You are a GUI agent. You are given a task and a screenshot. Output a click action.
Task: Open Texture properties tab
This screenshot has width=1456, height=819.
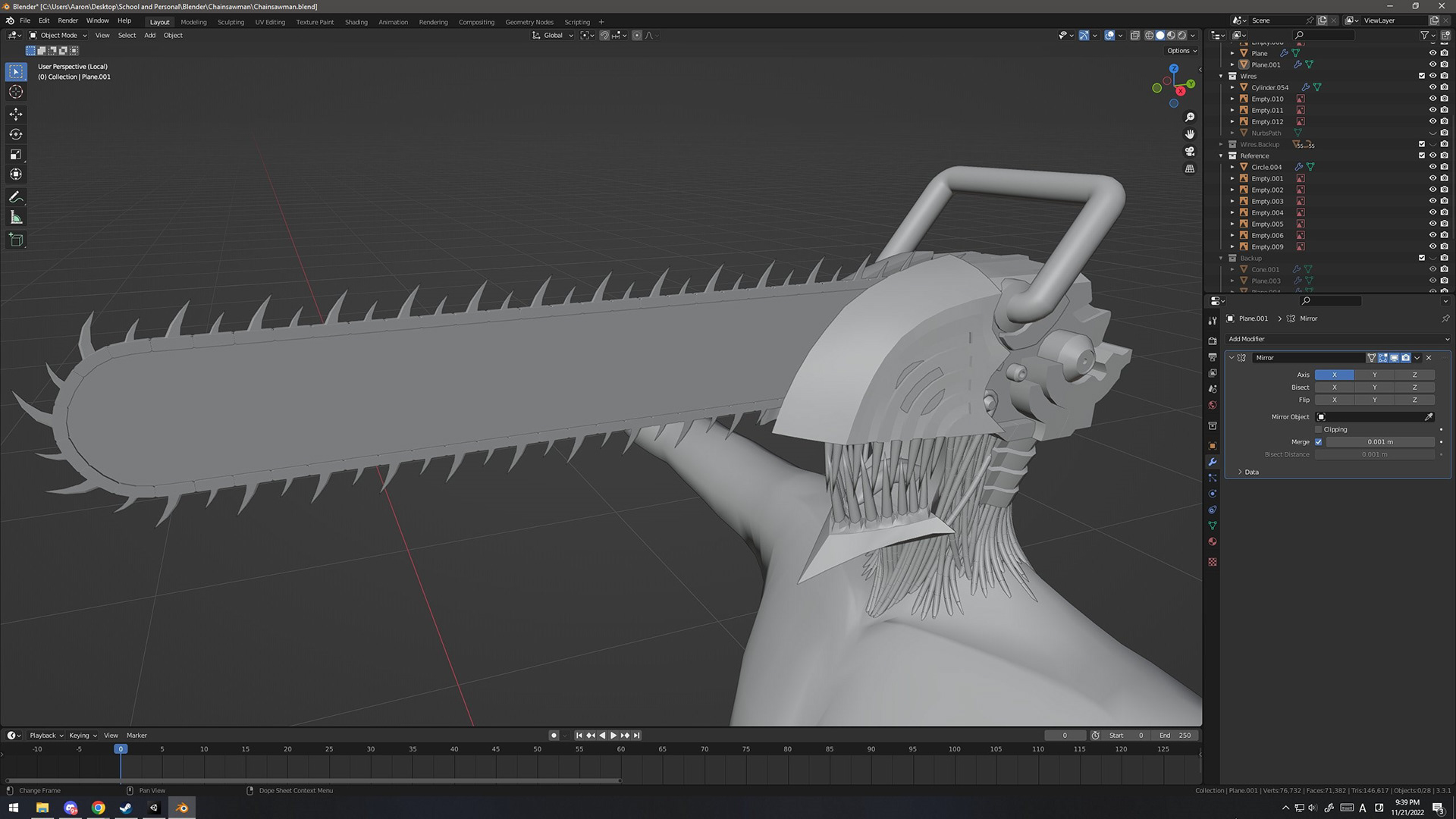1213,562
